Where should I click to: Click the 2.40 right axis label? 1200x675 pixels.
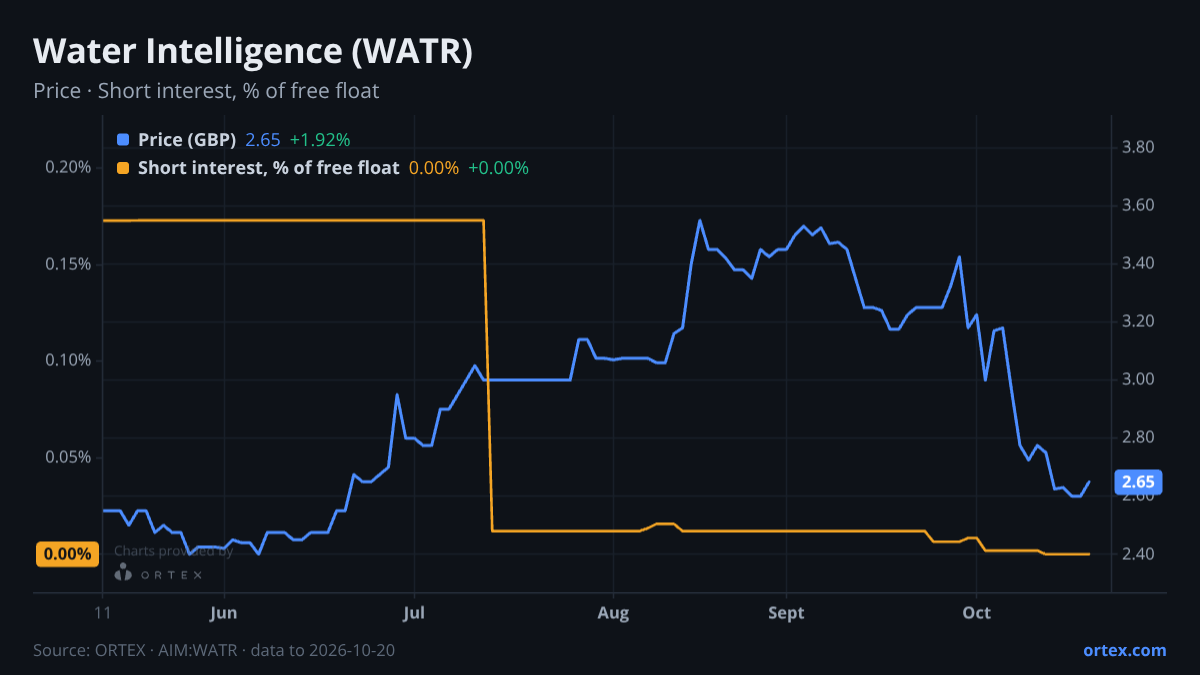click(x=1139, y=554)
